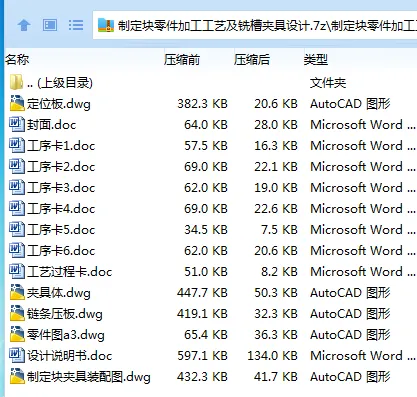The height and width of the screenshot is (397, 417).
Task: Select the 零件图a3.dwg AutoCAD icon
Action: pyautogui.click(x=17, y=334)
